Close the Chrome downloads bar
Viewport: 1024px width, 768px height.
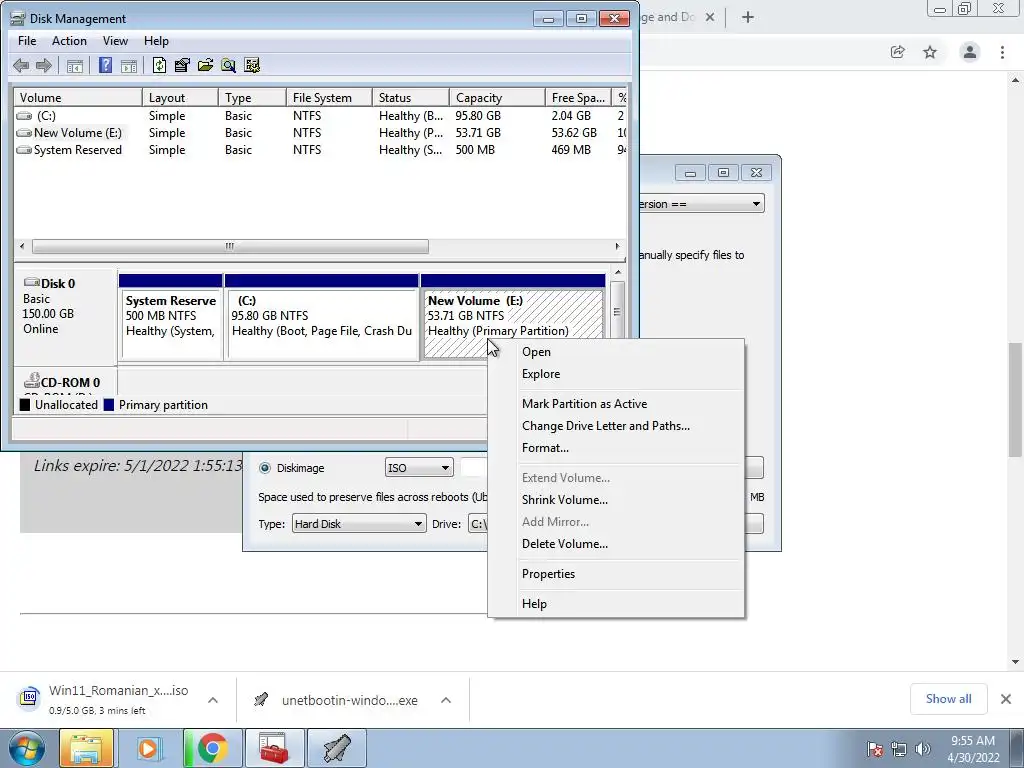click(x=1006, y=699)
